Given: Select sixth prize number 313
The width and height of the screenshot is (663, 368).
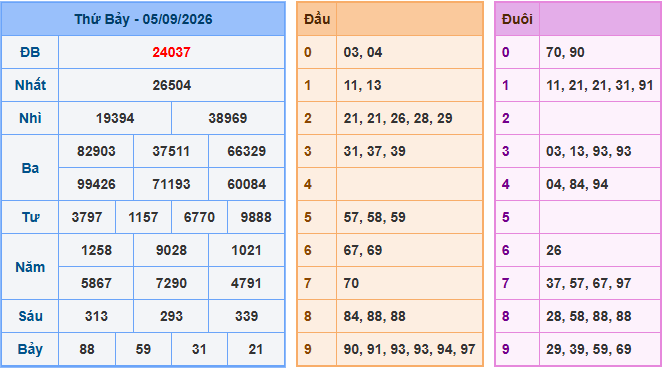Looking at the screenshot, I should click(x=96, y=316).
